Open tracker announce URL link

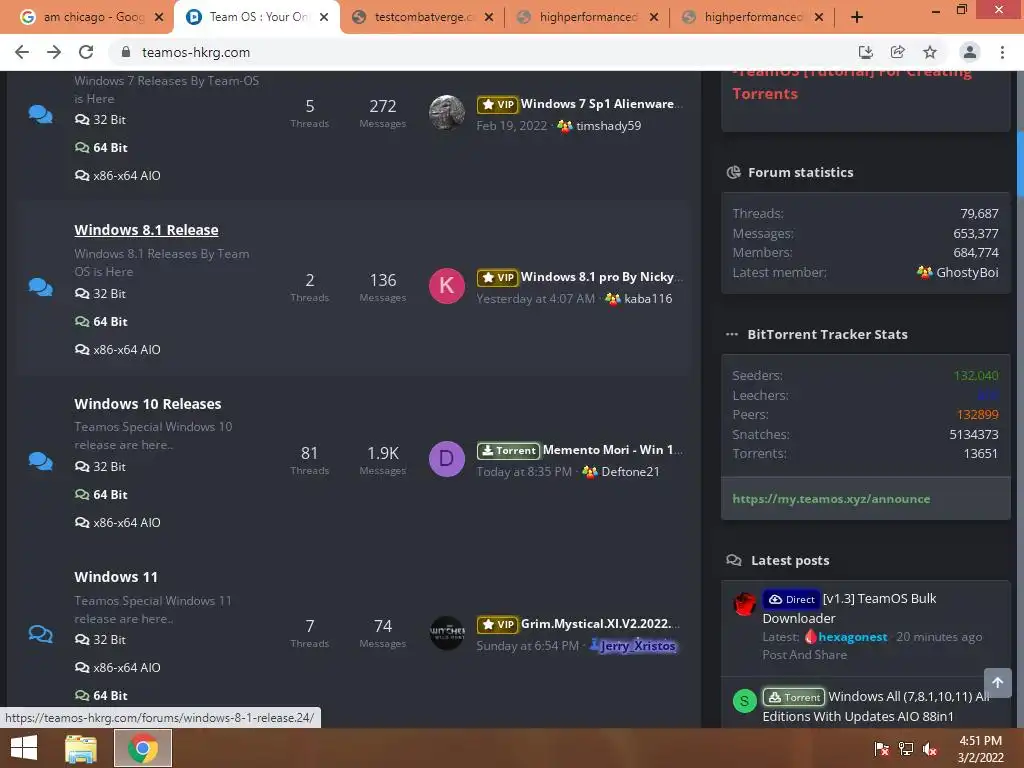coord(831,499)
